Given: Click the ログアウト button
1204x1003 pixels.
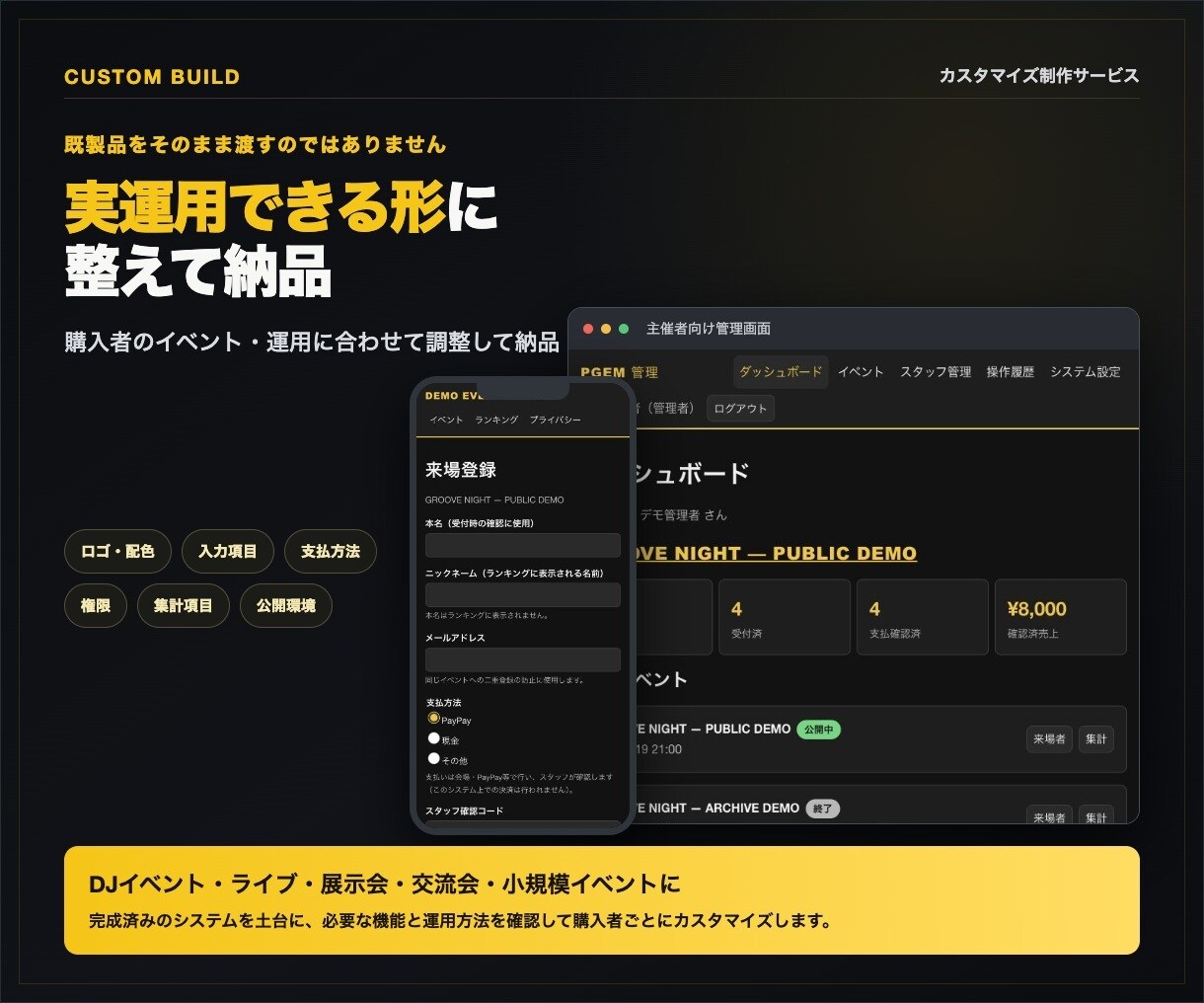Looking at the screenshot, I should pyautogui.click(x=740, y=409).
